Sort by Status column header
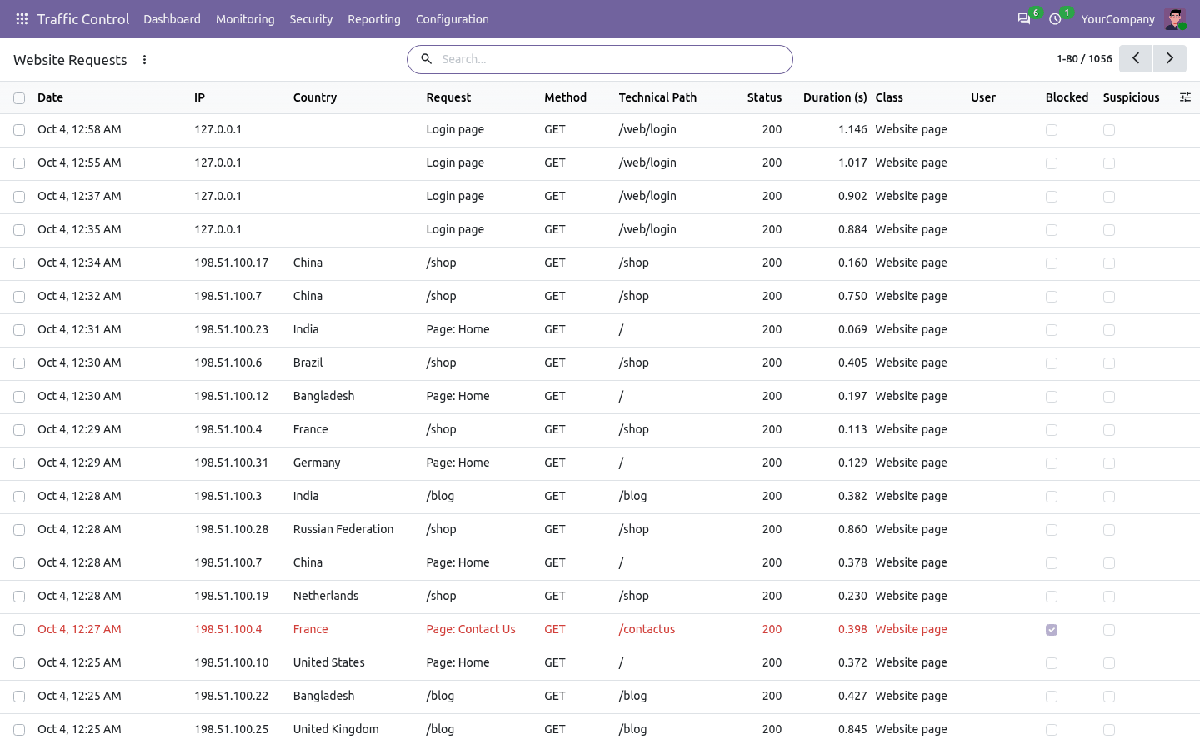The height and width of the screenshot is (750, 1200). (x=764, y=98)
